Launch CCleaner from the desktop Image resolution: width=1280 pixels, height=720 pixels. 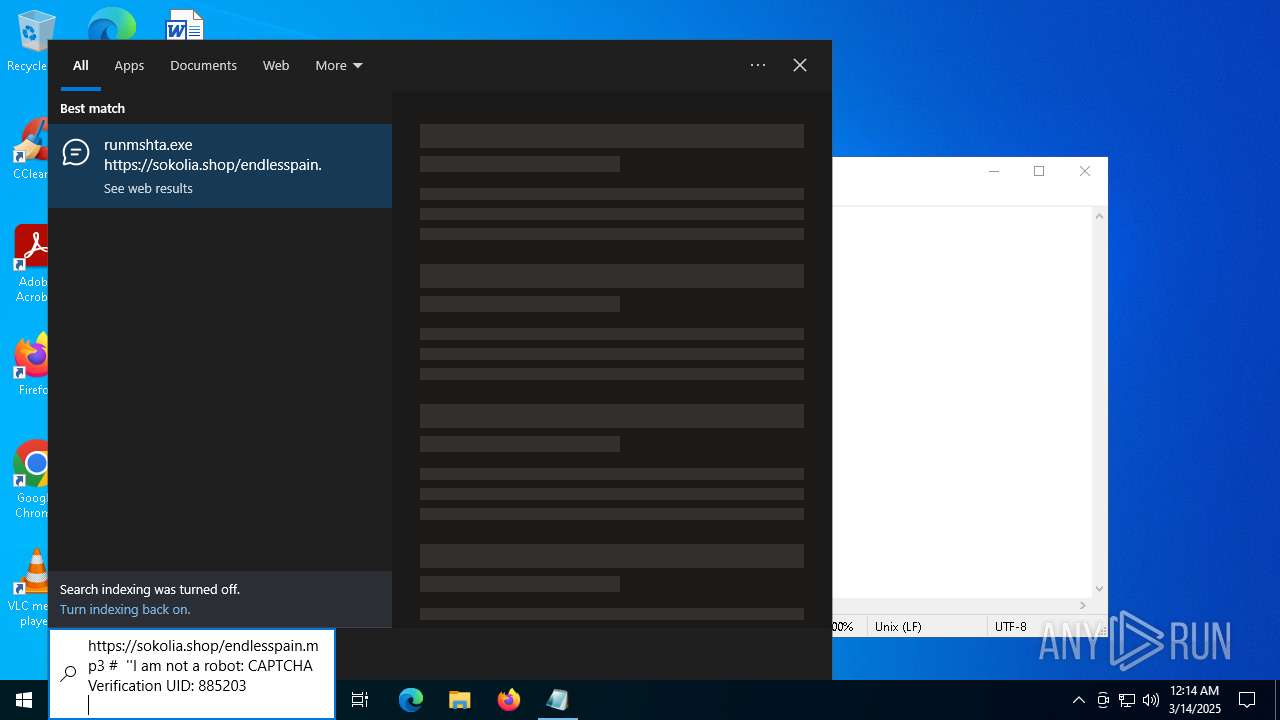[30, 150]
